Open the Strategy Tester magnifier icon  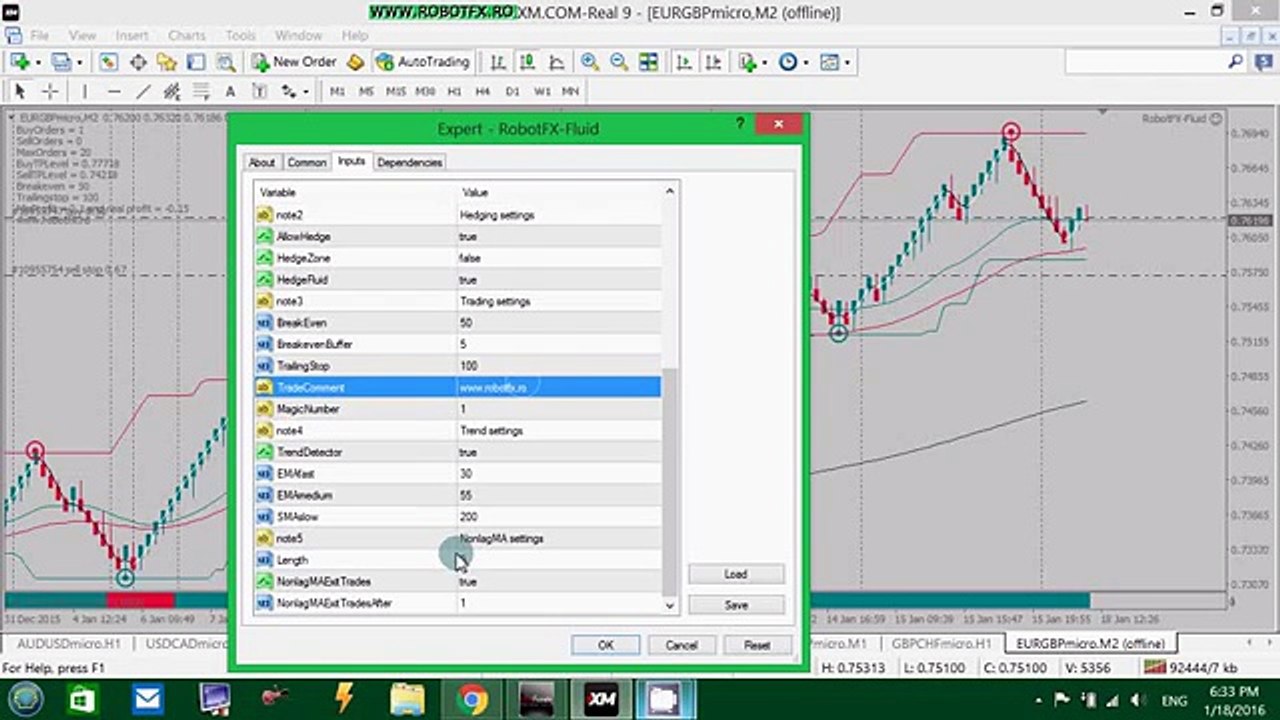pyautogui.click(x=226, y=62)
